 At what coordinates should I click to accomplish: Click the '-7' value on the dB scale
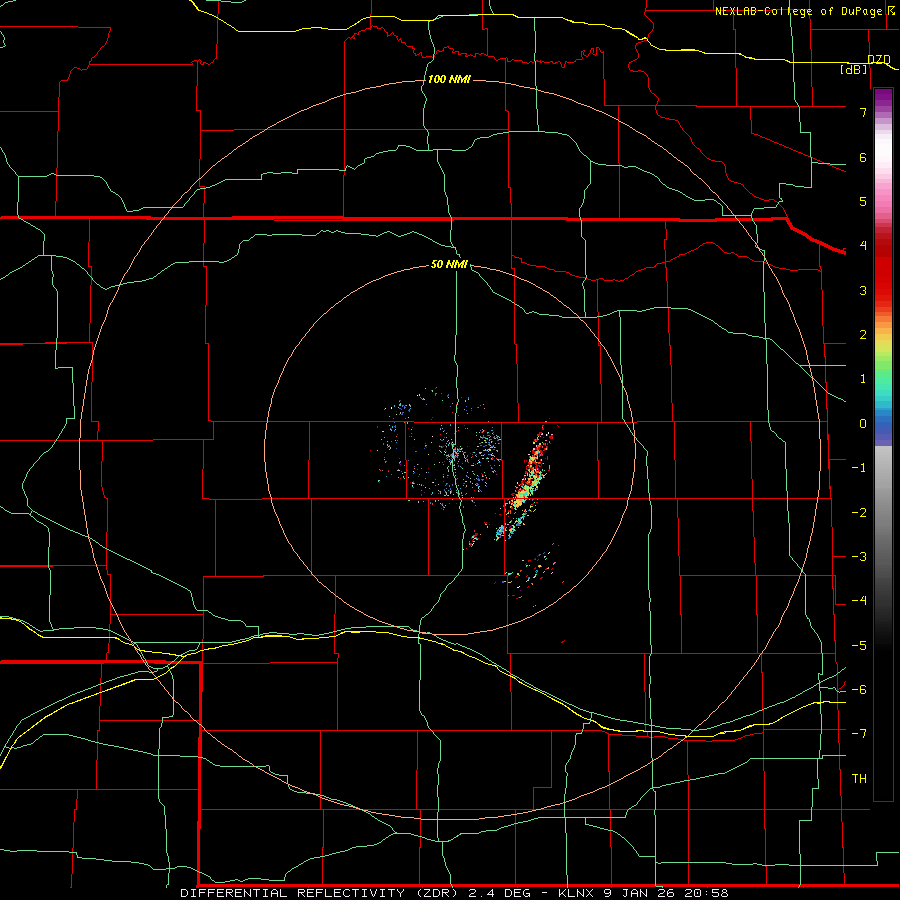pyautogui.click(x=859, y=734)
